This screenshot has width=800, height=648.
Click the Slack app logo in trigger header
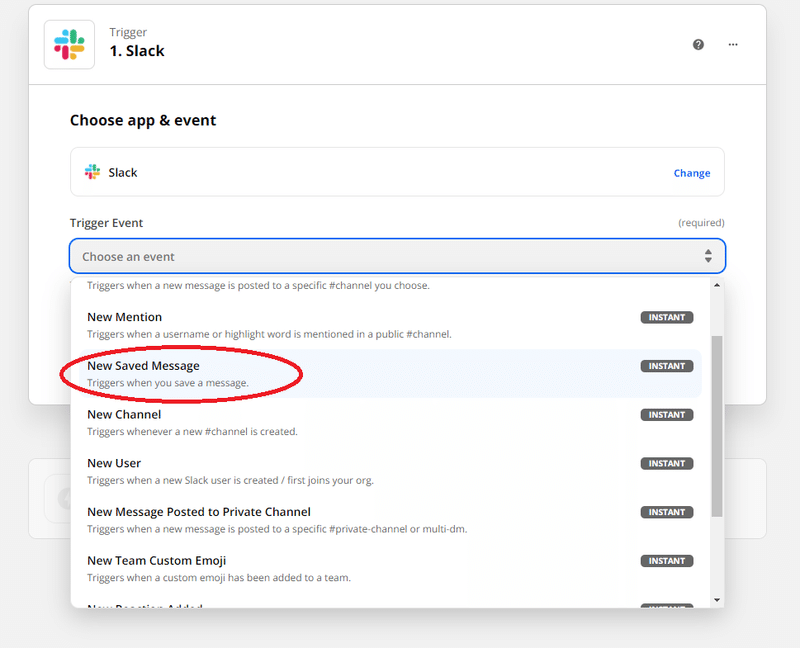tap(69, 44)
